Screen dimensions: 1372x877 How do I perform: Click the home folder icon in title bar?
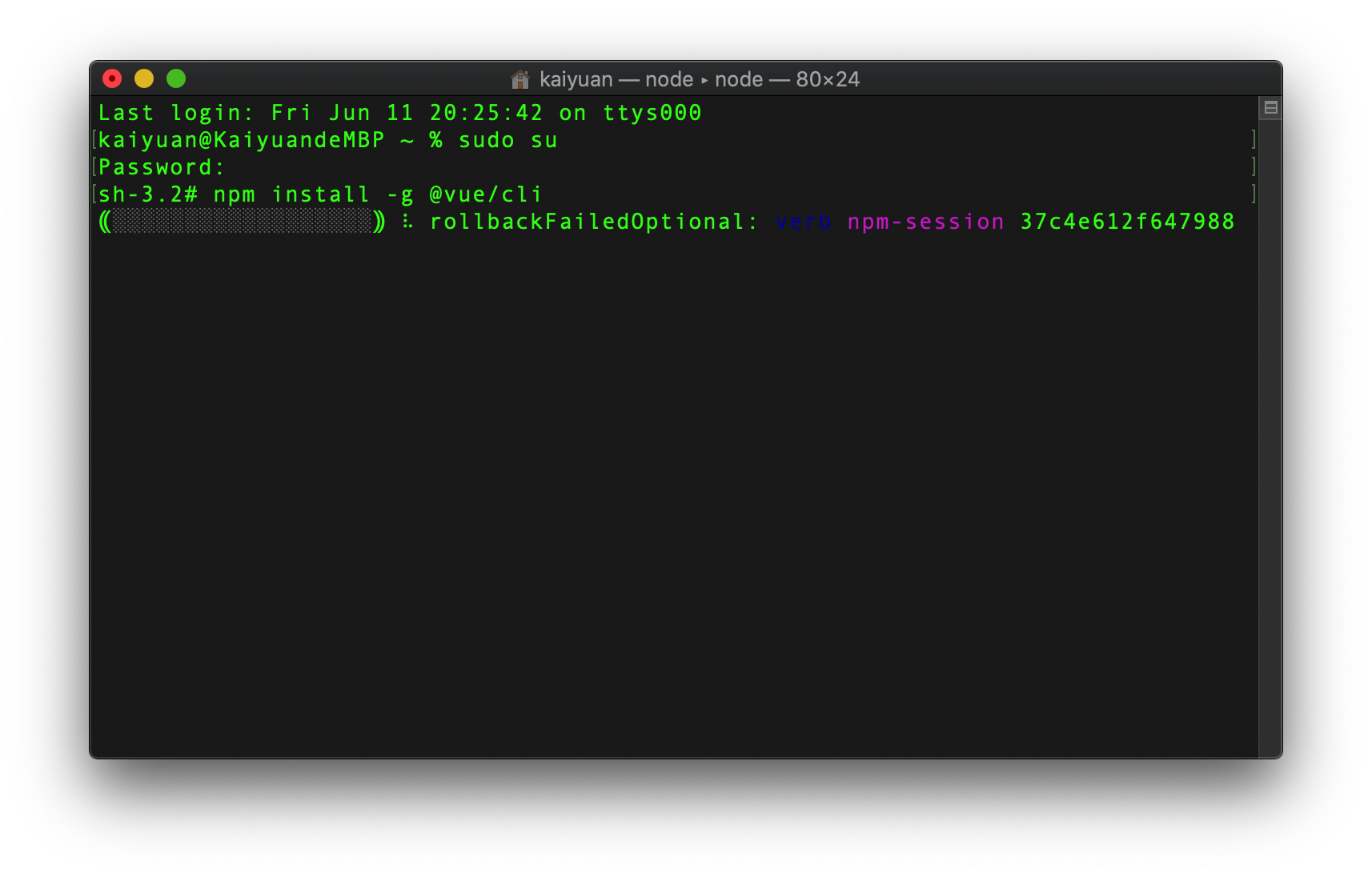(x=520, y=79)
